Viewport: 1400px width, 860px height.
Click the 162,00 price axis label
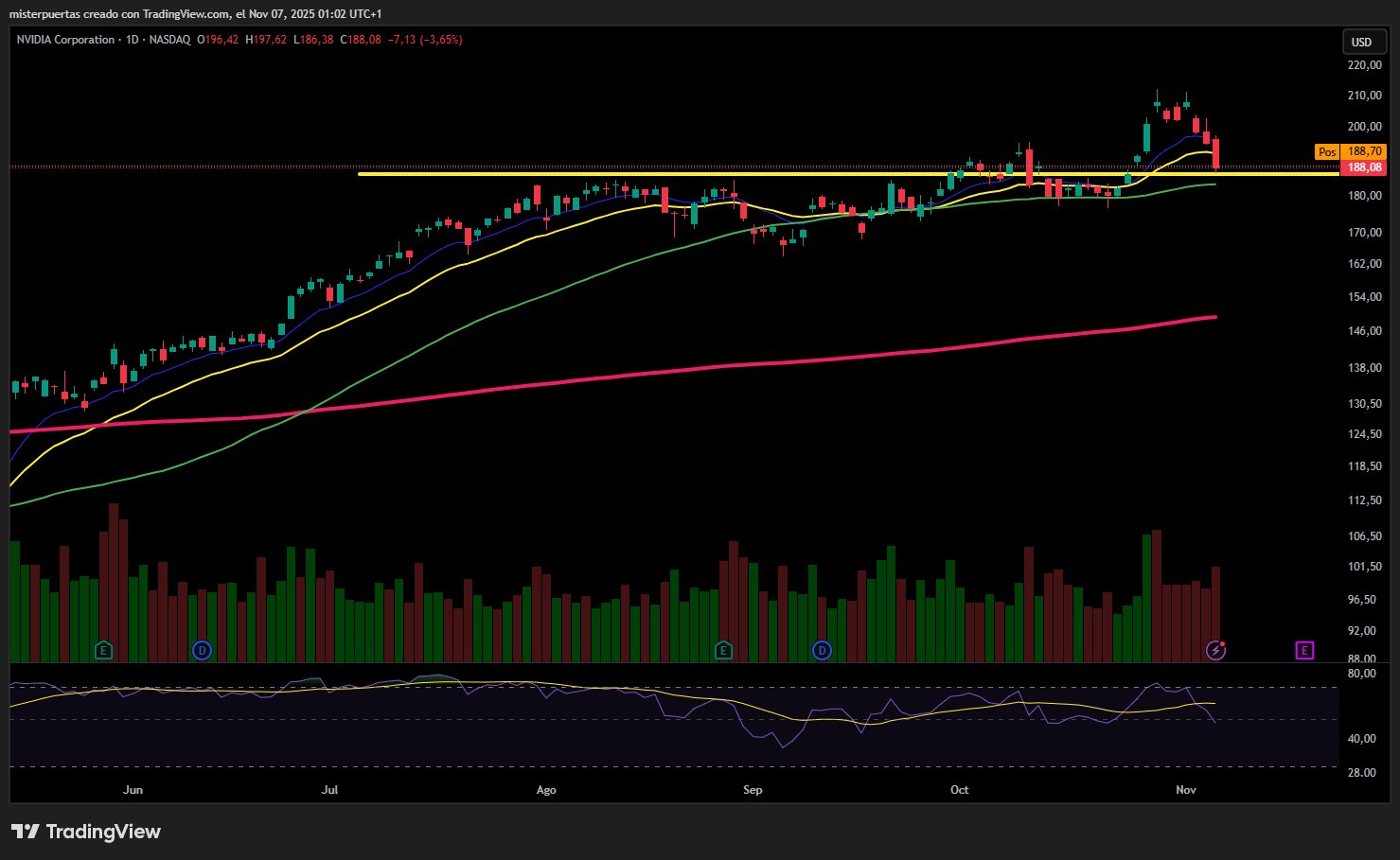click(1364, 264)
